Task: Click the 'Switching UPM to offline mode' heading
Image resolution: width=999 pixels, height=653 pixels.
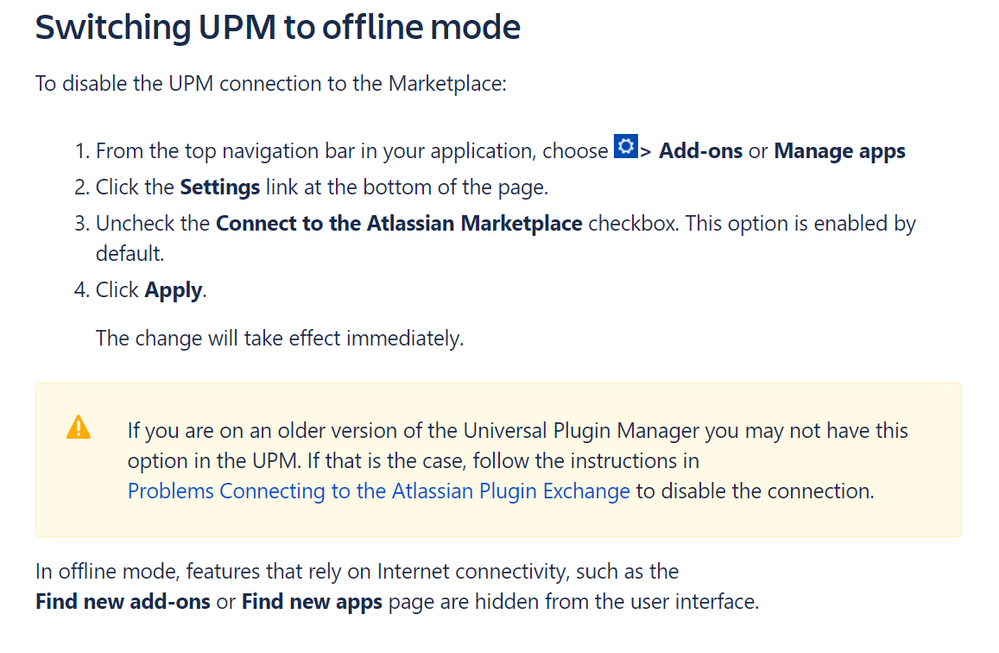Action: [x=278, y=28]
